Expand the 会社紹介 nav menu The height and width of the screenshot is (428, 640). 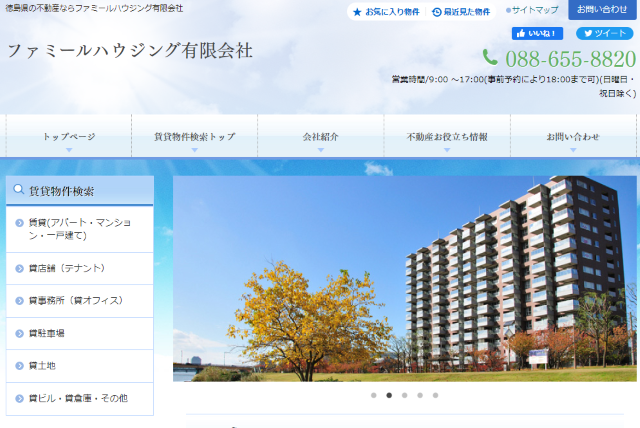[x=321, y=137]
